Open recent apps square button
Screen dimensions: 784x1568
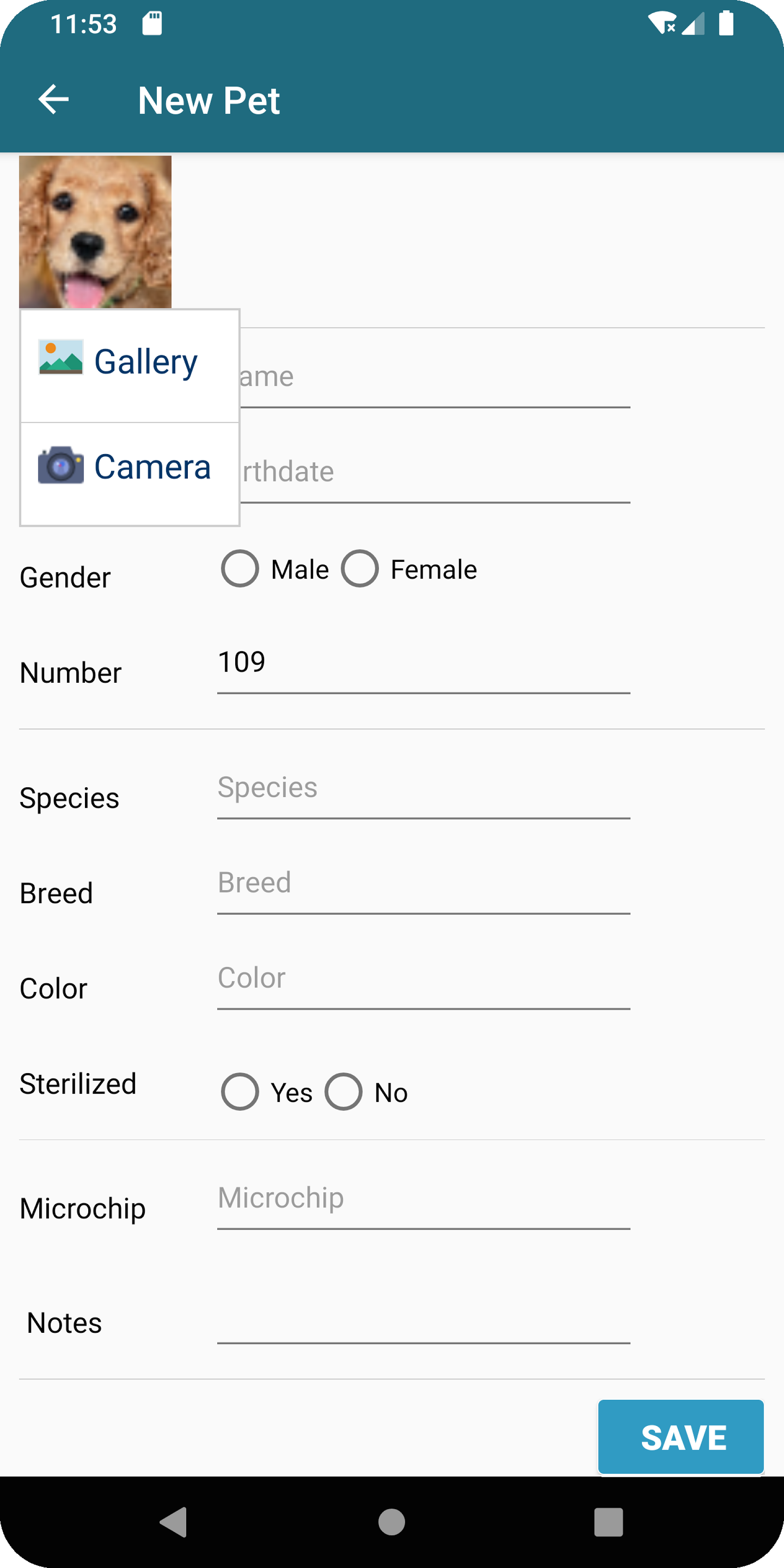click(x=608, y=1522)
